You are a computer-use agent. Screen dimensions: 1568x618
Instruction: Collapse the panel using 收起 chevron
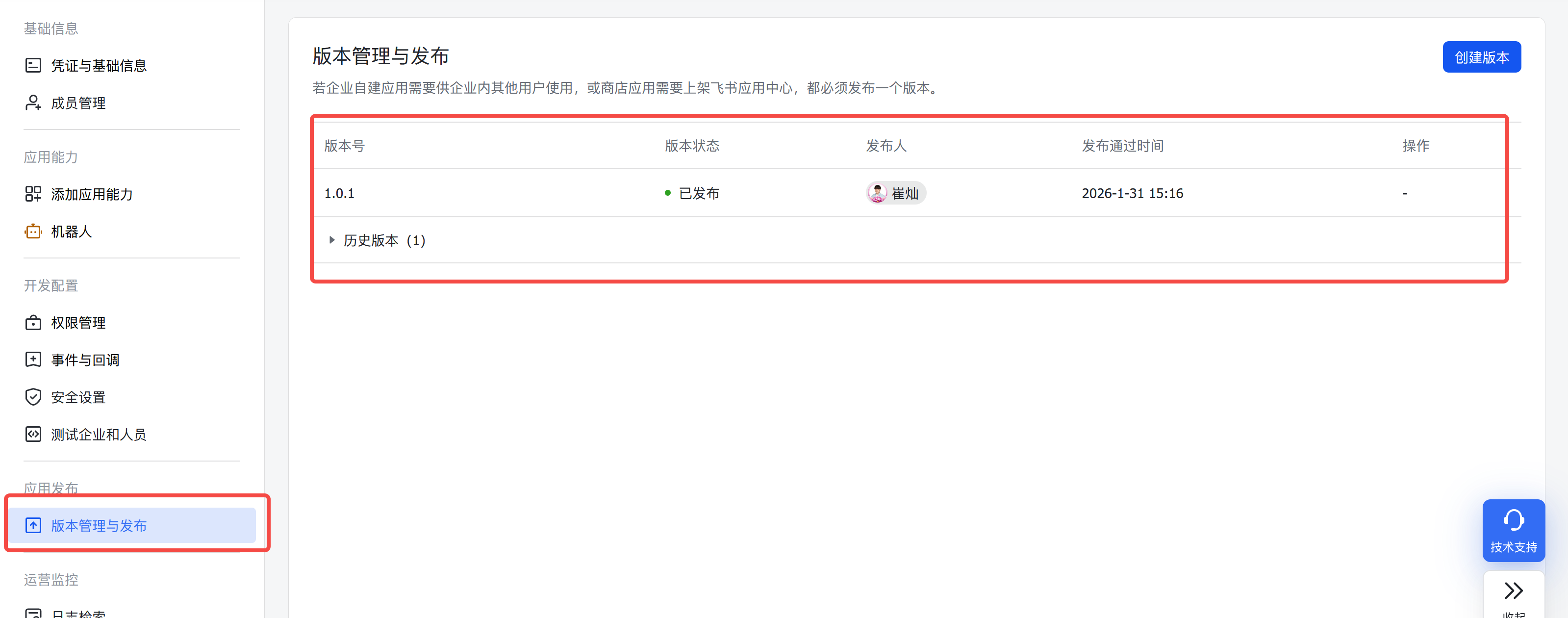coord(1514,591)
